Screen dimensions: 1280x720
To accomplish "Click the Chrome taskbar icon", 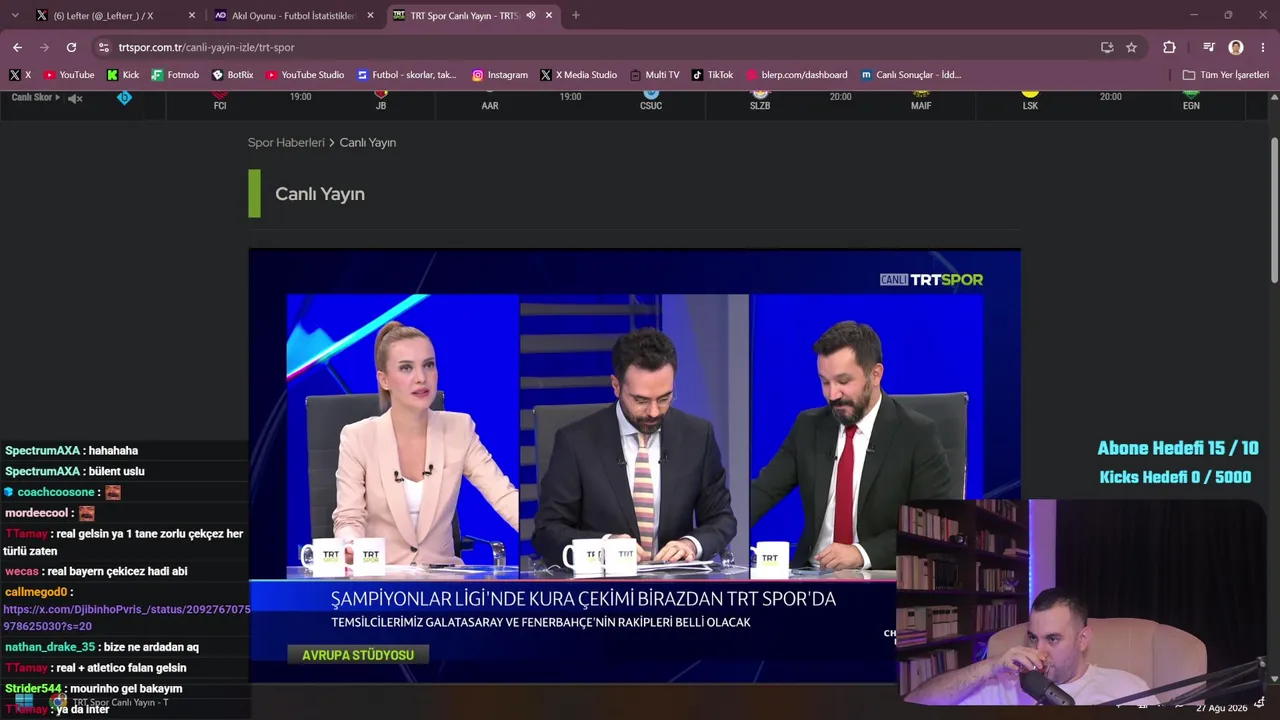I will 60,703.
